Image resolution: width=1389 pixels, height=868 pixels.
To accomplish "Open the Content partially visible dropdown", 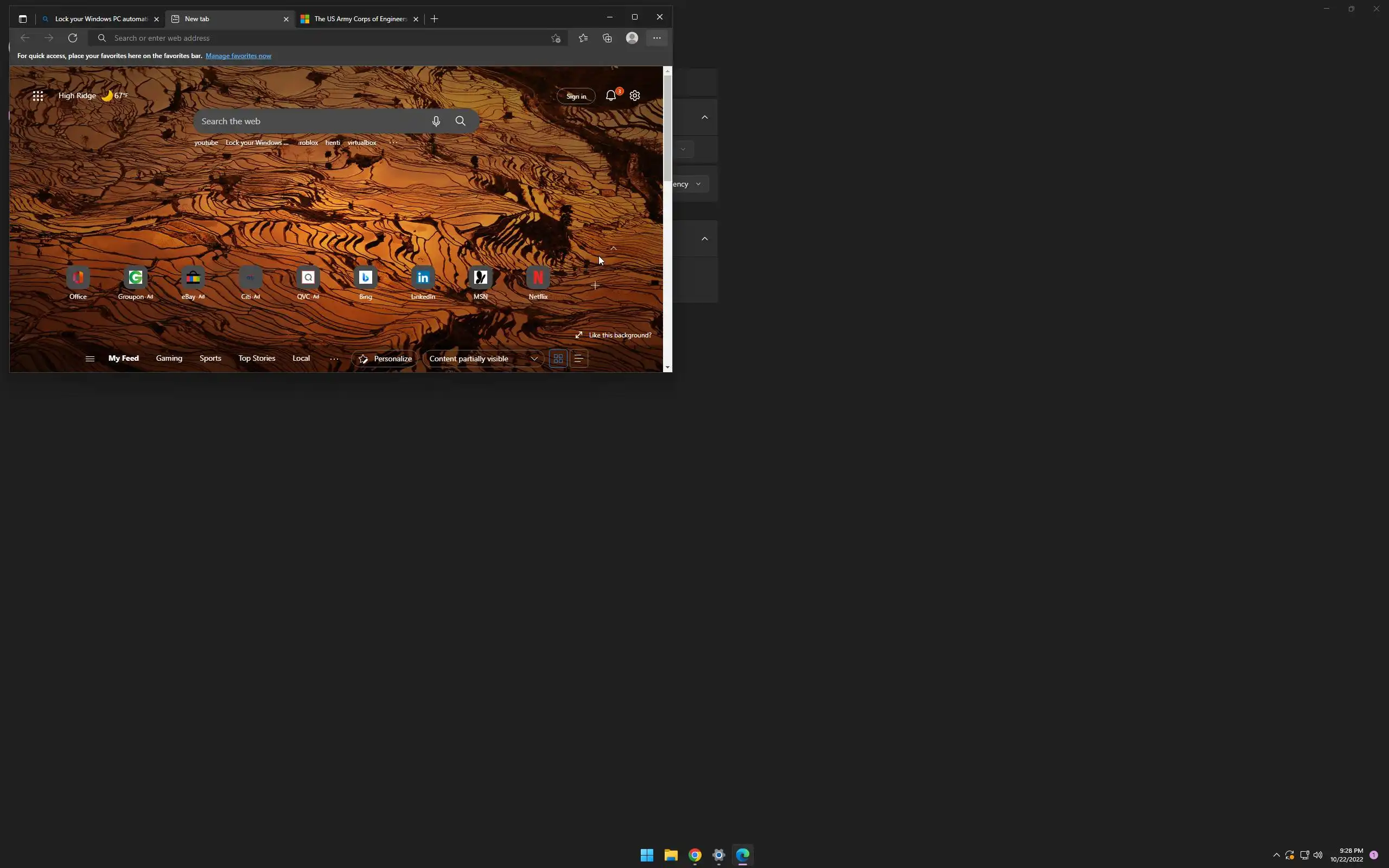I will pos(483,359).
